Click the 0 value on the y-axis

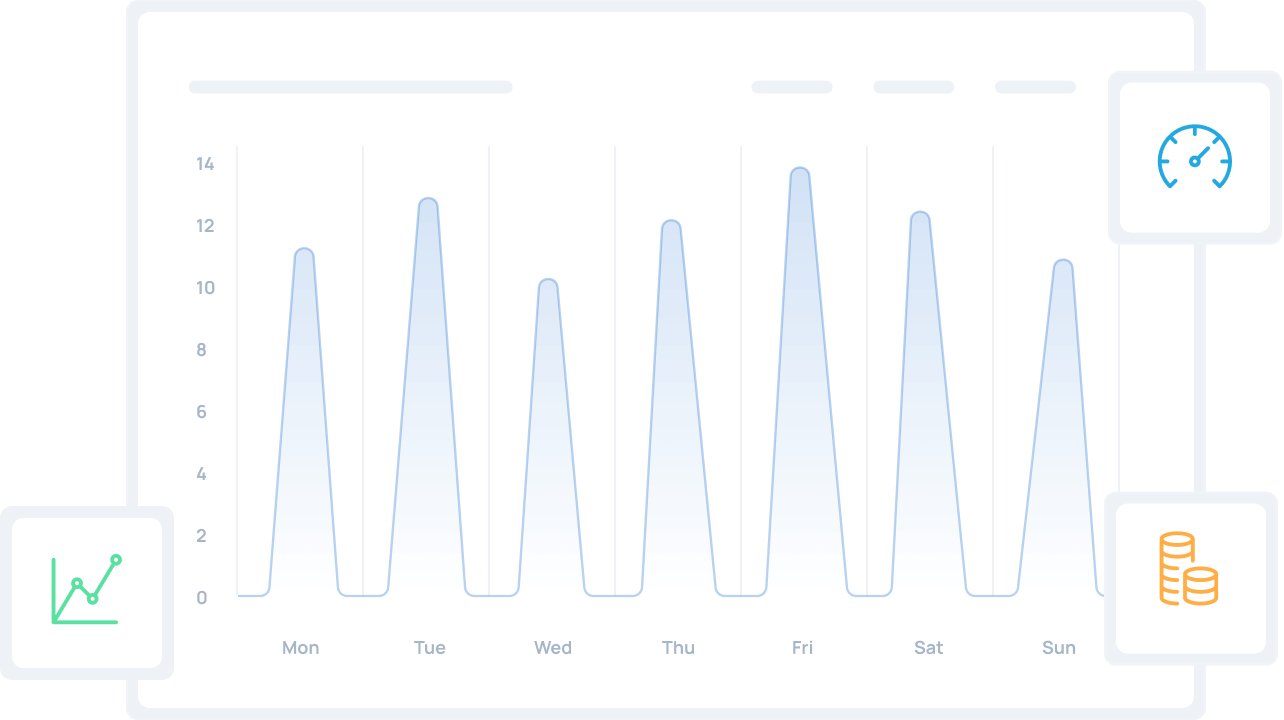pyautogui.click(x=202, y=598)
